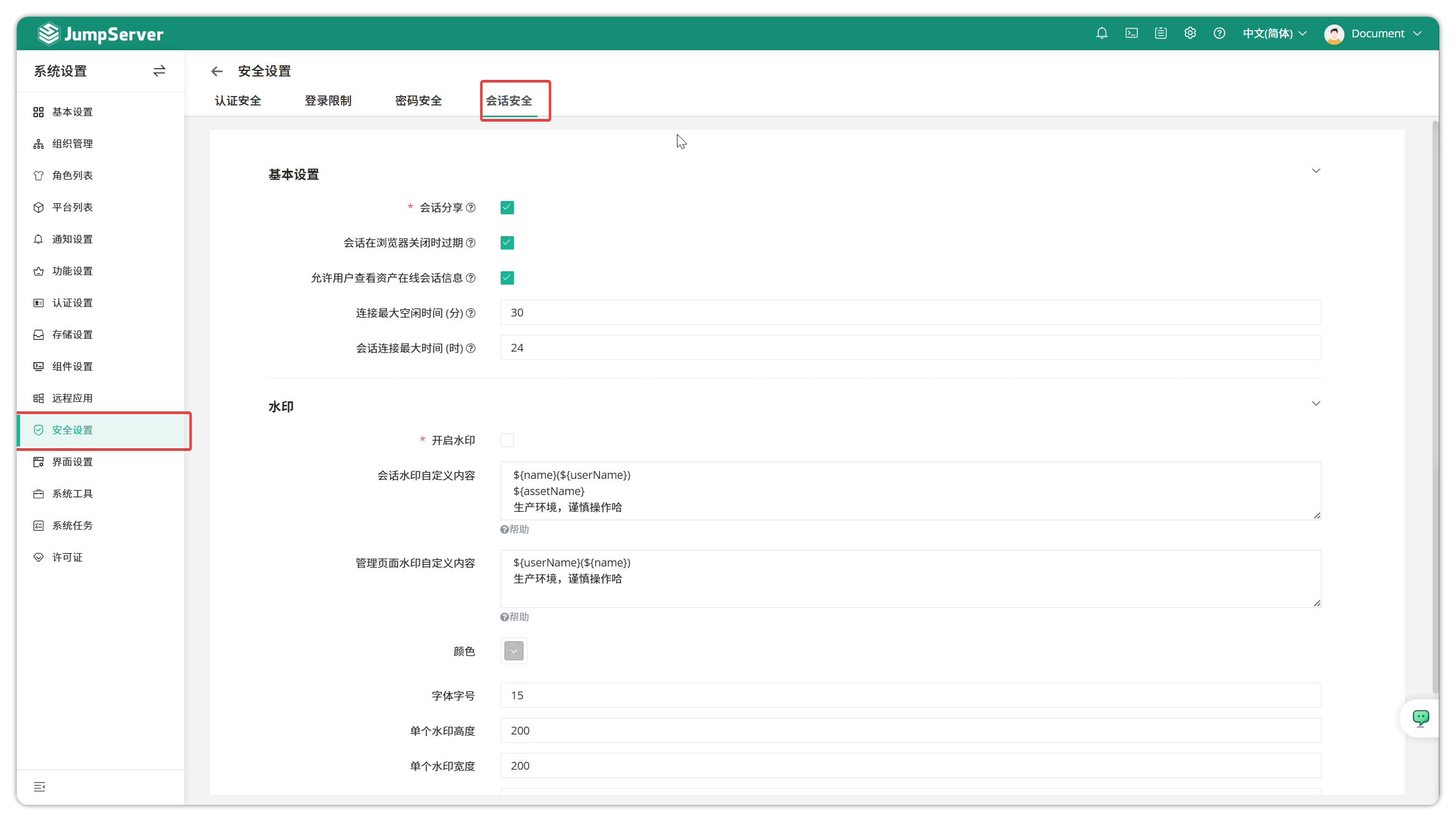Open 通知设置 in the sidebar
Screen dimensions: 1456x816
73,239
